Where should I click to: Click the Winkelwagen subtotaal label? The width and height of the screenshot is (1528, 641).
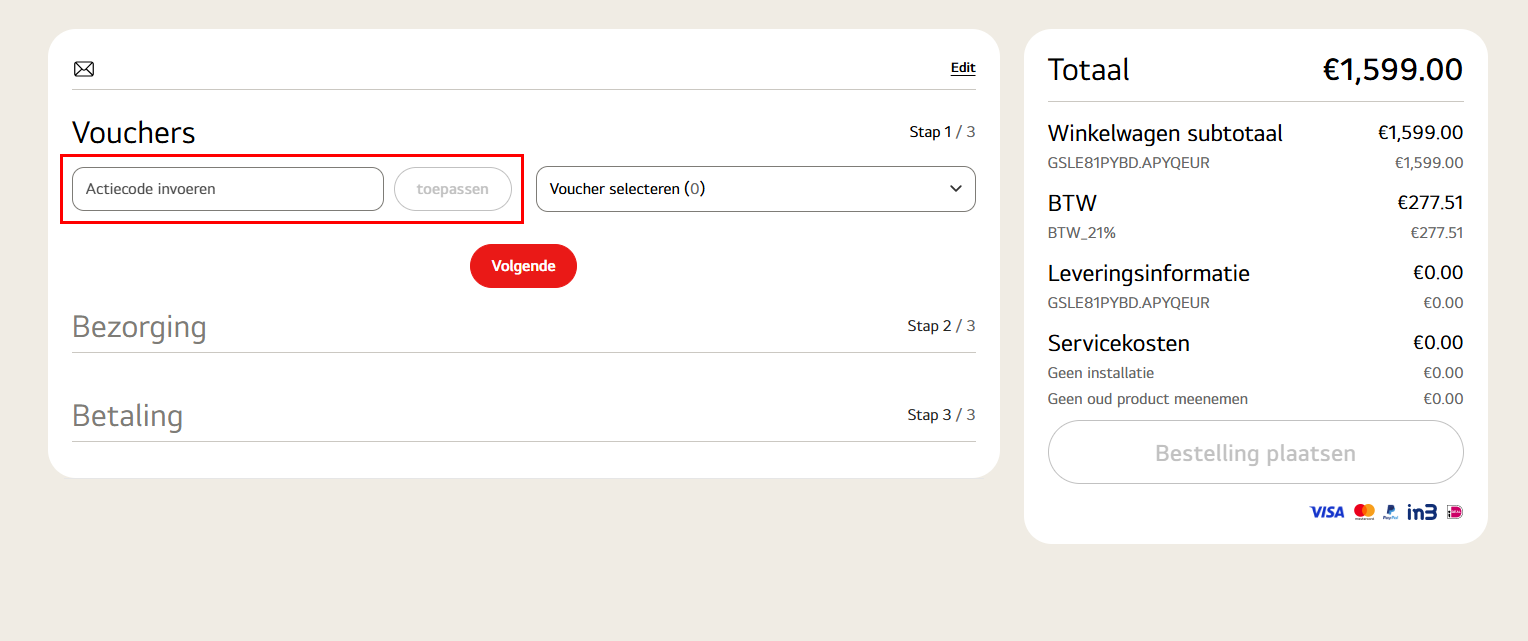1165,133
